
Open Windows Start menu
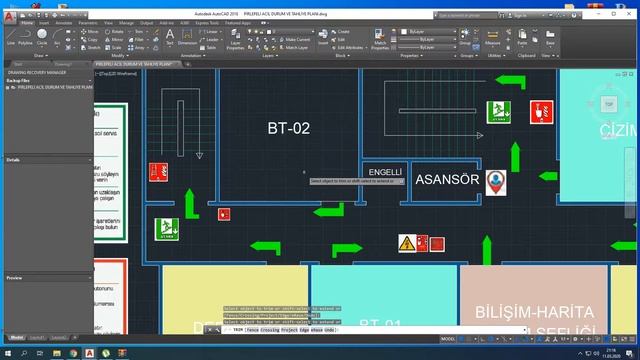click(8, 353)
